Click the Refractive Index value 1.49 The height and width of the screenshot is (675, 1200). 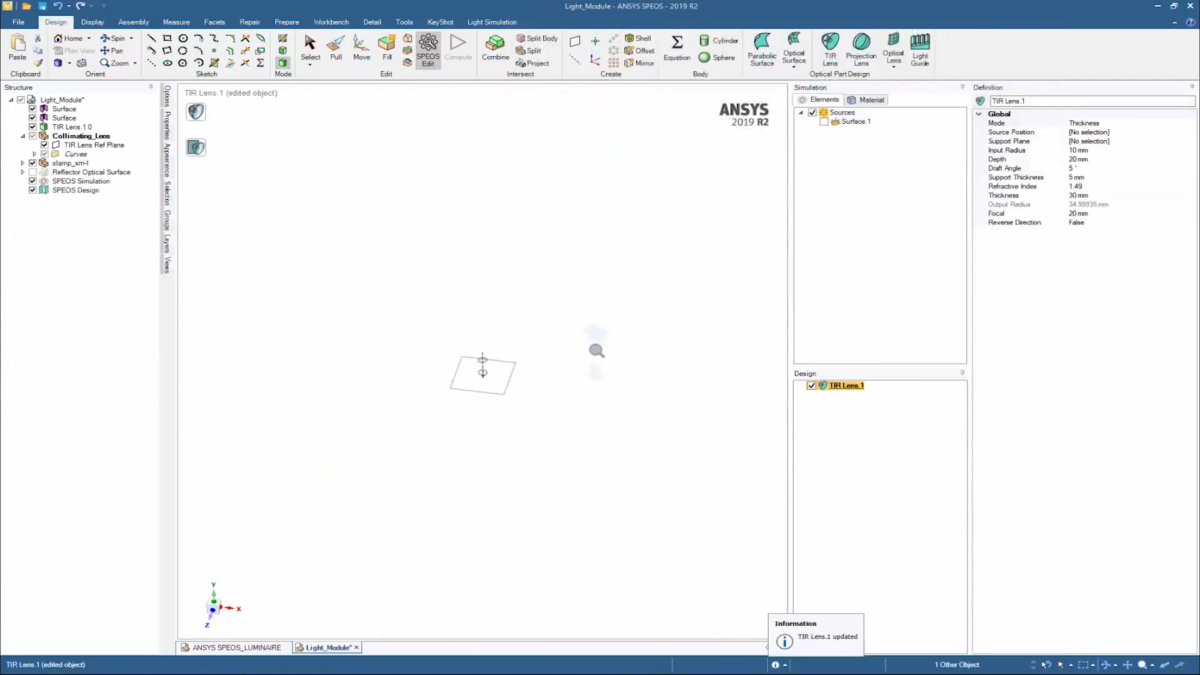[1075, 186]
